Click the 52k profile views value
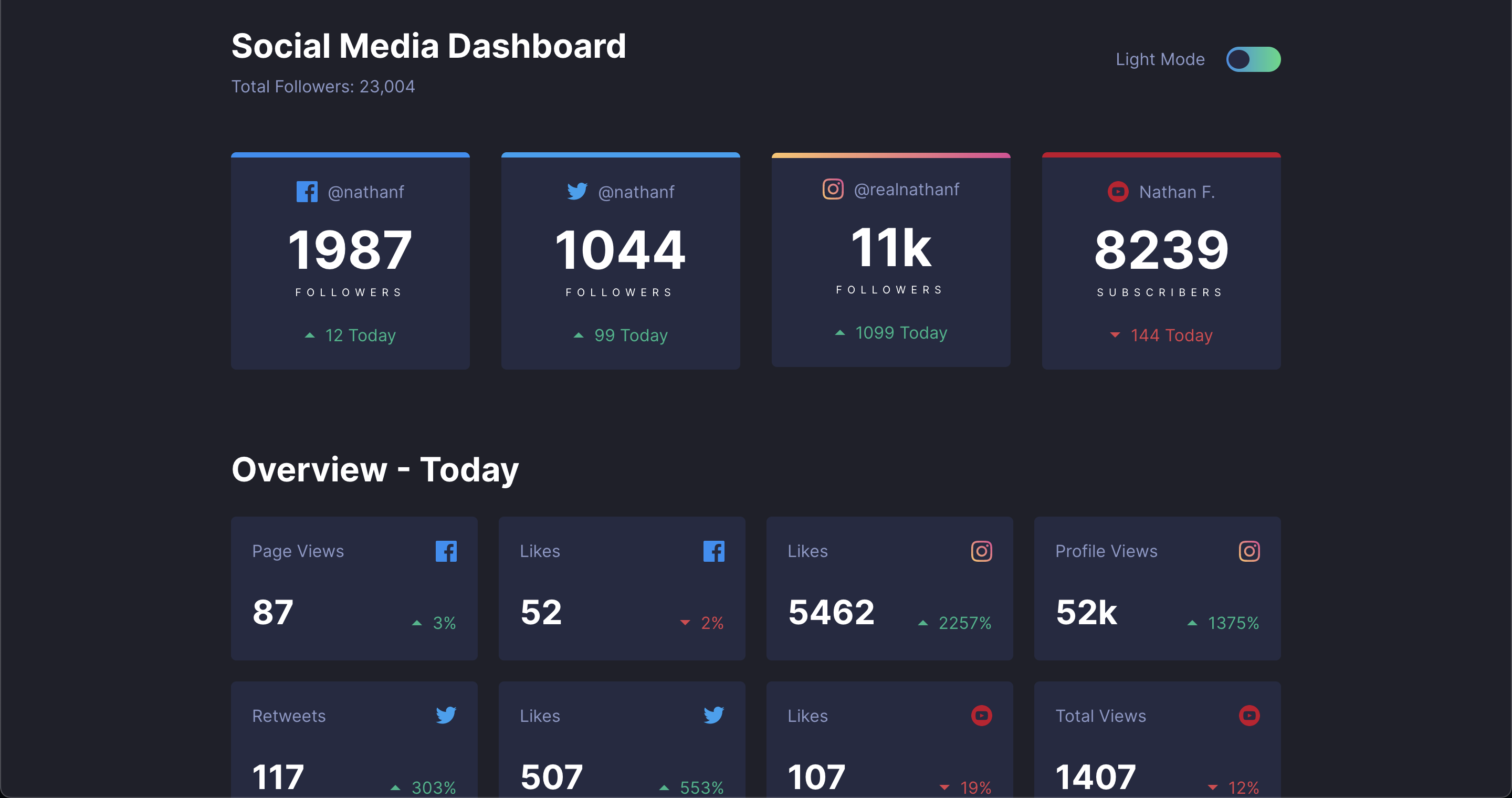This screenshot has width=1512, height=798. pyautogui.click(x=1086, y=612)
